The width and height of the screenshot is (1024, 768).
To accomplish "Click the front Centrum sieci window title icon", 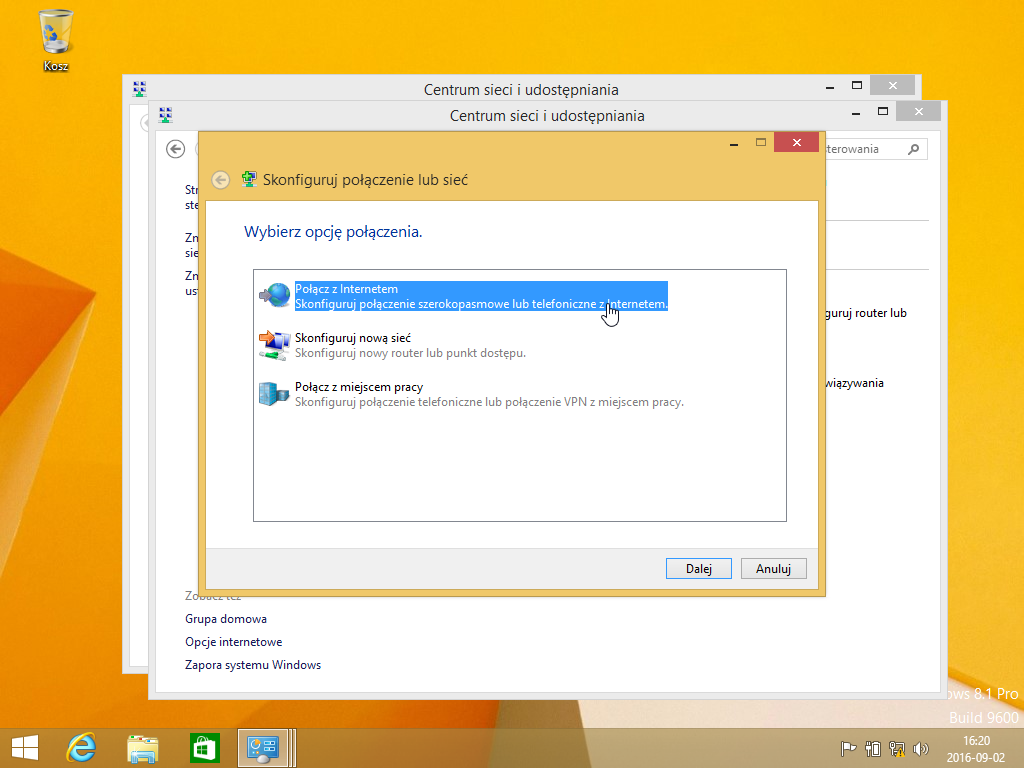I will pyautogui.click(x=165, y=115).
